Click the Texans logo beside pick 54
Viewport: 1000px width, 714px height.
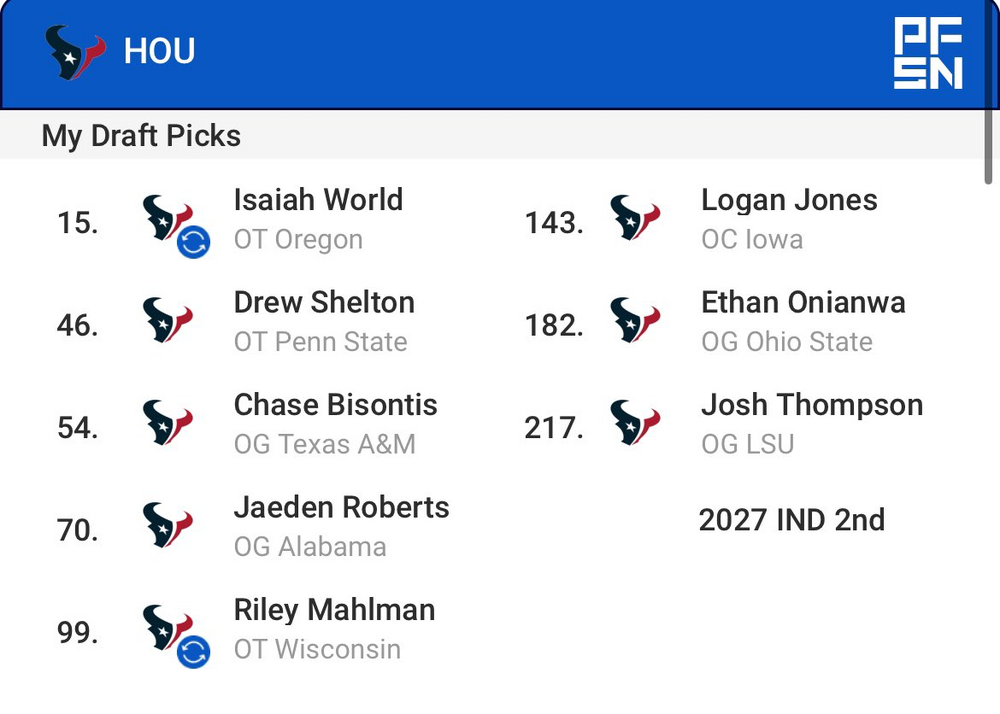[x=167, y=423]
